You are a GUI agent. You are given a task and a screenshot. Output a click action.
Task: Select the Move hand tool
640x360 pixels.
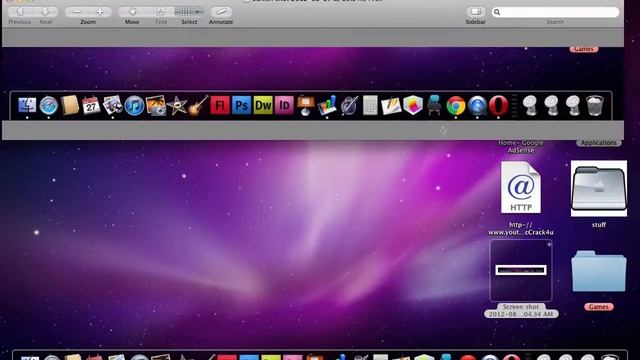point(132,12)
